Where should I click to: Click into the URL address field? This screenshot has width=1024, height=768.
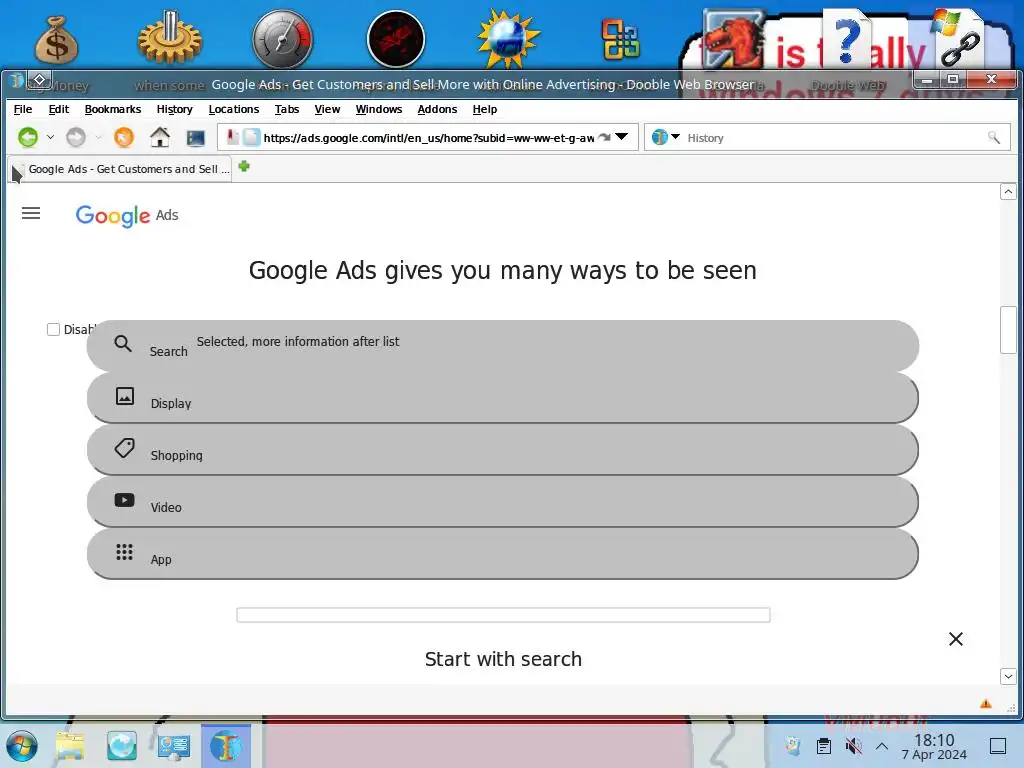click(428, 138)
